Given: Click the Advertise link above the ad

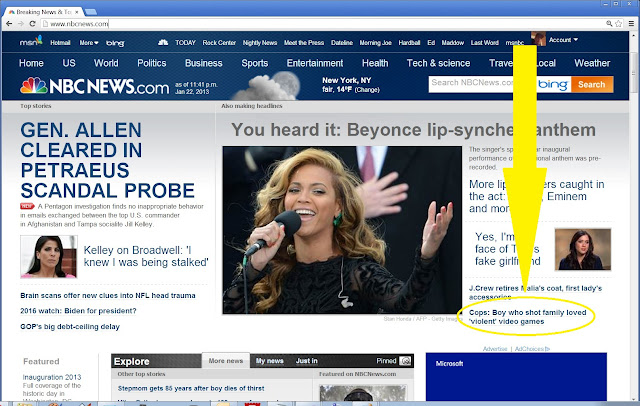Looking at the screenshot, I should [495, 349].
